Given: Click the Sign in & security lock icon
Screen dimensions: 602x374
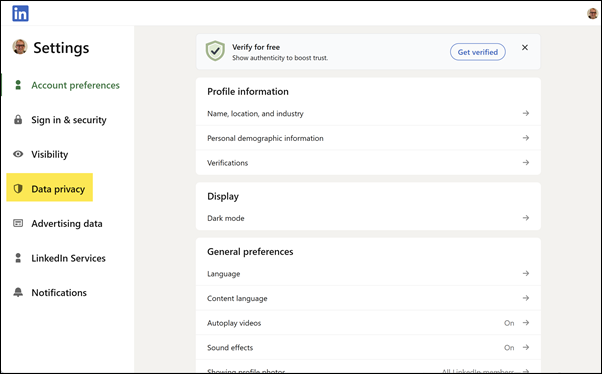Looking at the screenshot, I should coord(18,119).
